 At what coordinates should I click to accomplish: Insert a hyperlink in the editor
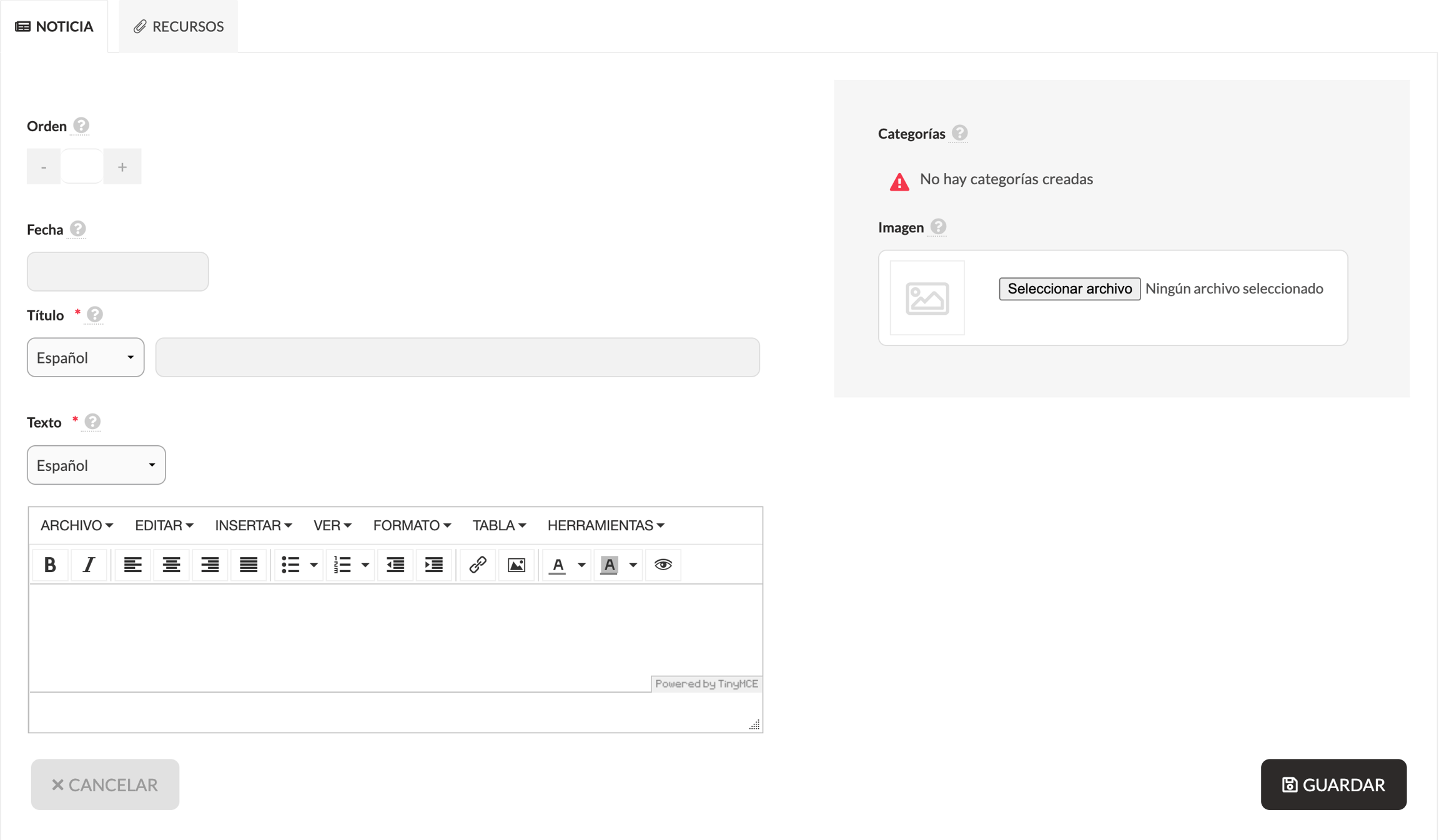coord(478,565)
